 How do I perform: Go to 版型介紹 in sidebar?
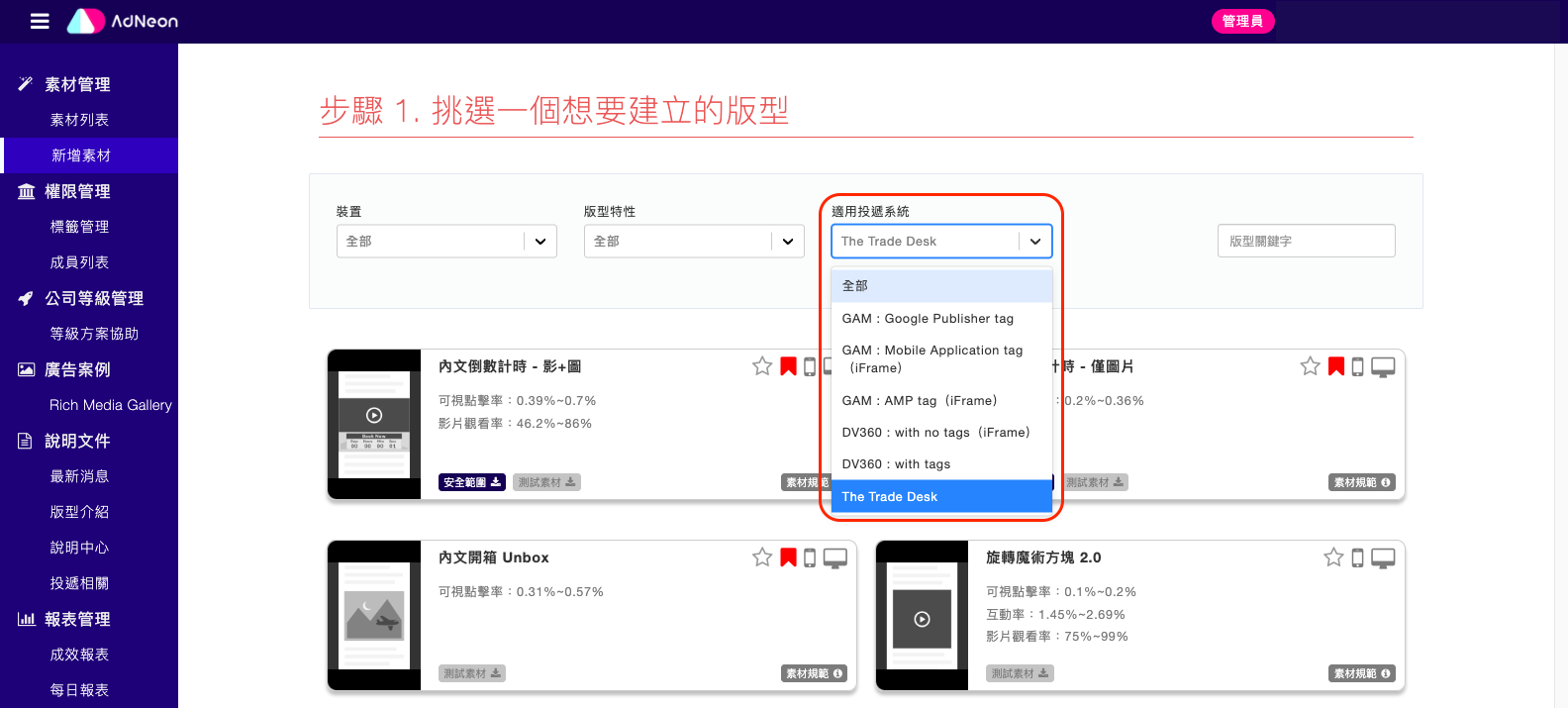tap(79, 512)
